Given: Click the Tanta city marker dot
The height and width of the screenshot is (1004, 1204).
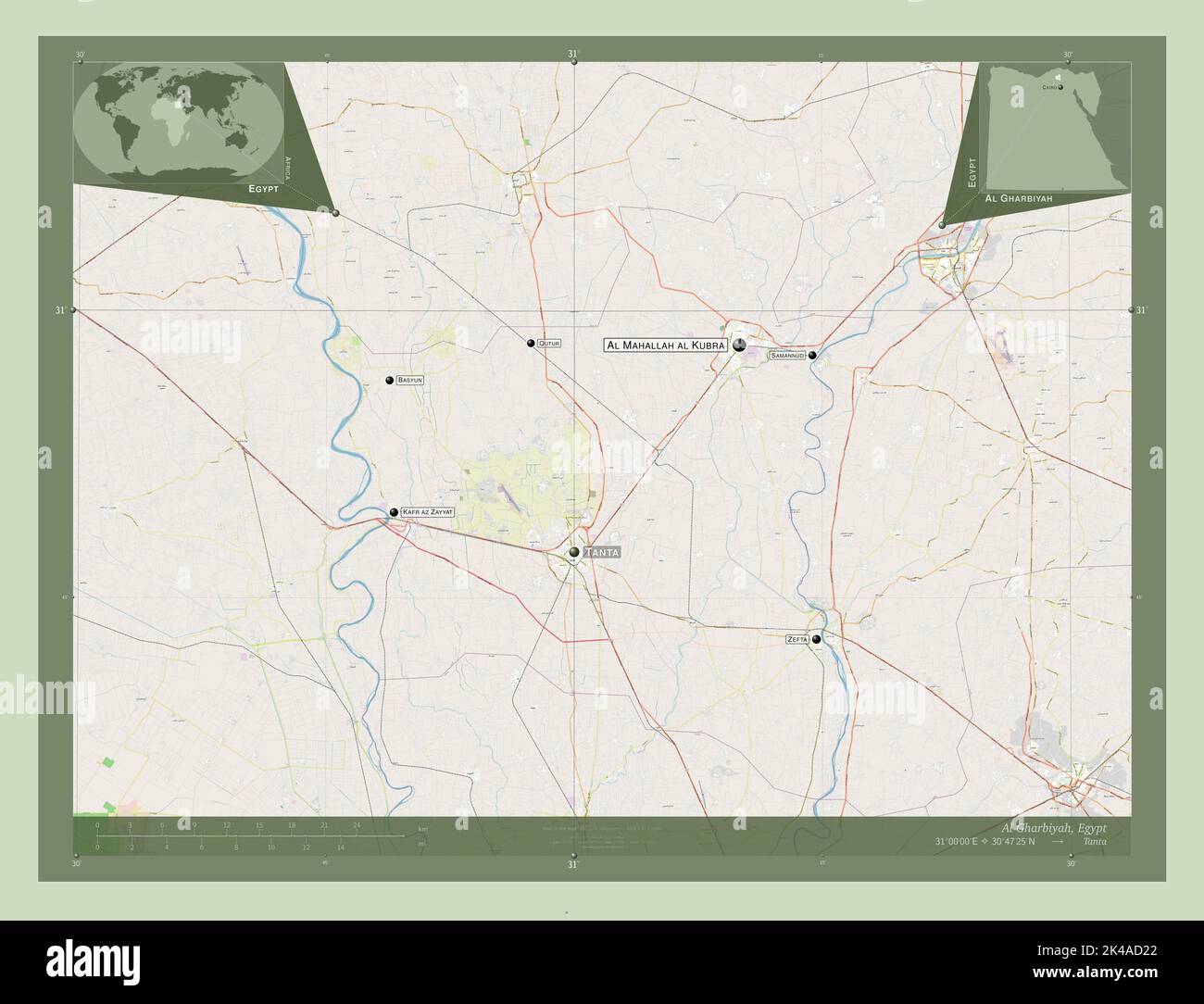Looking at the screenshot, I should coord(575,552).
